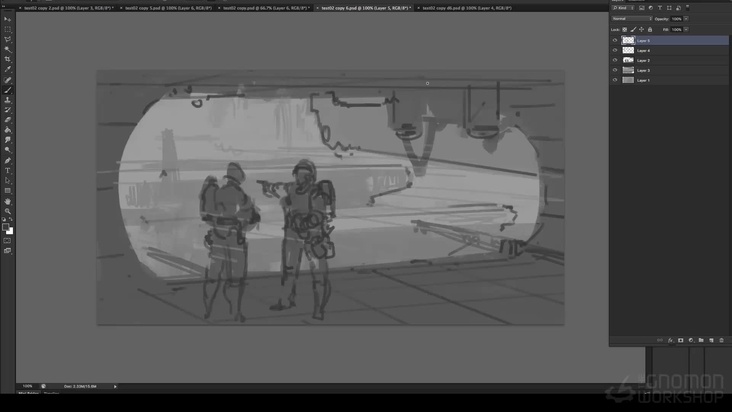The image size is (732, 412).
Task: Click the Layer 1 thumbnail
Action: 628,80
